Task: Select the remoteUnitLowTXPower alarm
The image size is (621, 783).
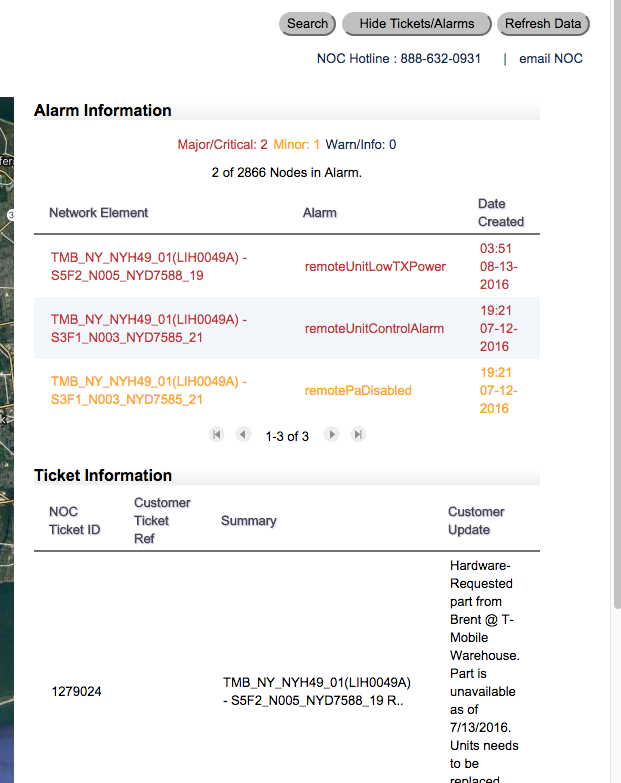Action: click(375, 267)
